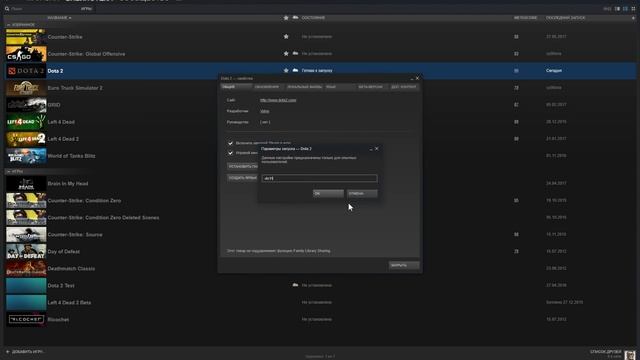Sort by the НАЗВАНИЕ column header
Screen dimensions: 640x360
tap(59, 18)
